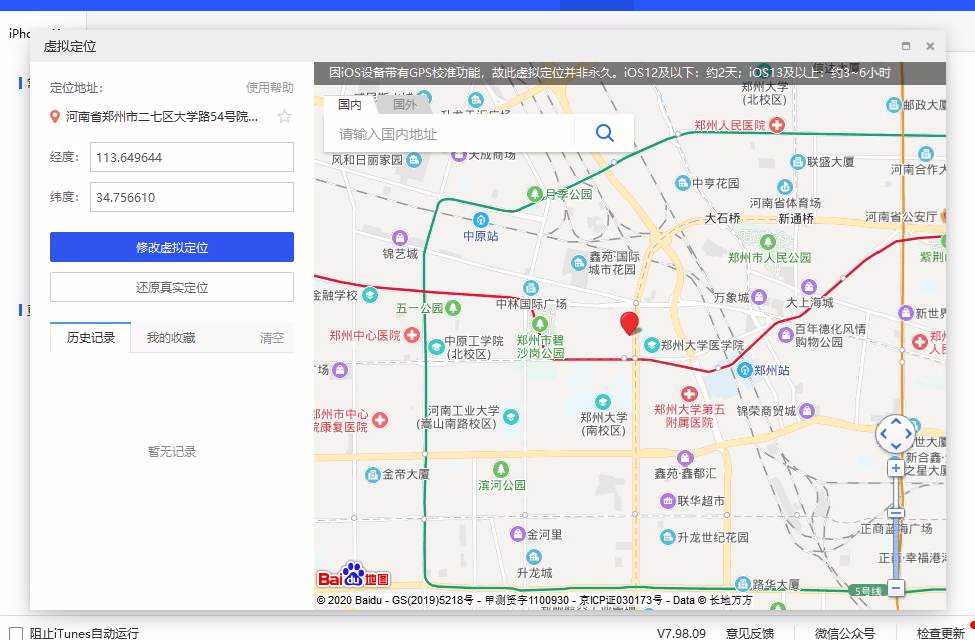Click the Baidu map logo
The height and width of the screenshot is (640, 975).
click(x=353, y=575)
